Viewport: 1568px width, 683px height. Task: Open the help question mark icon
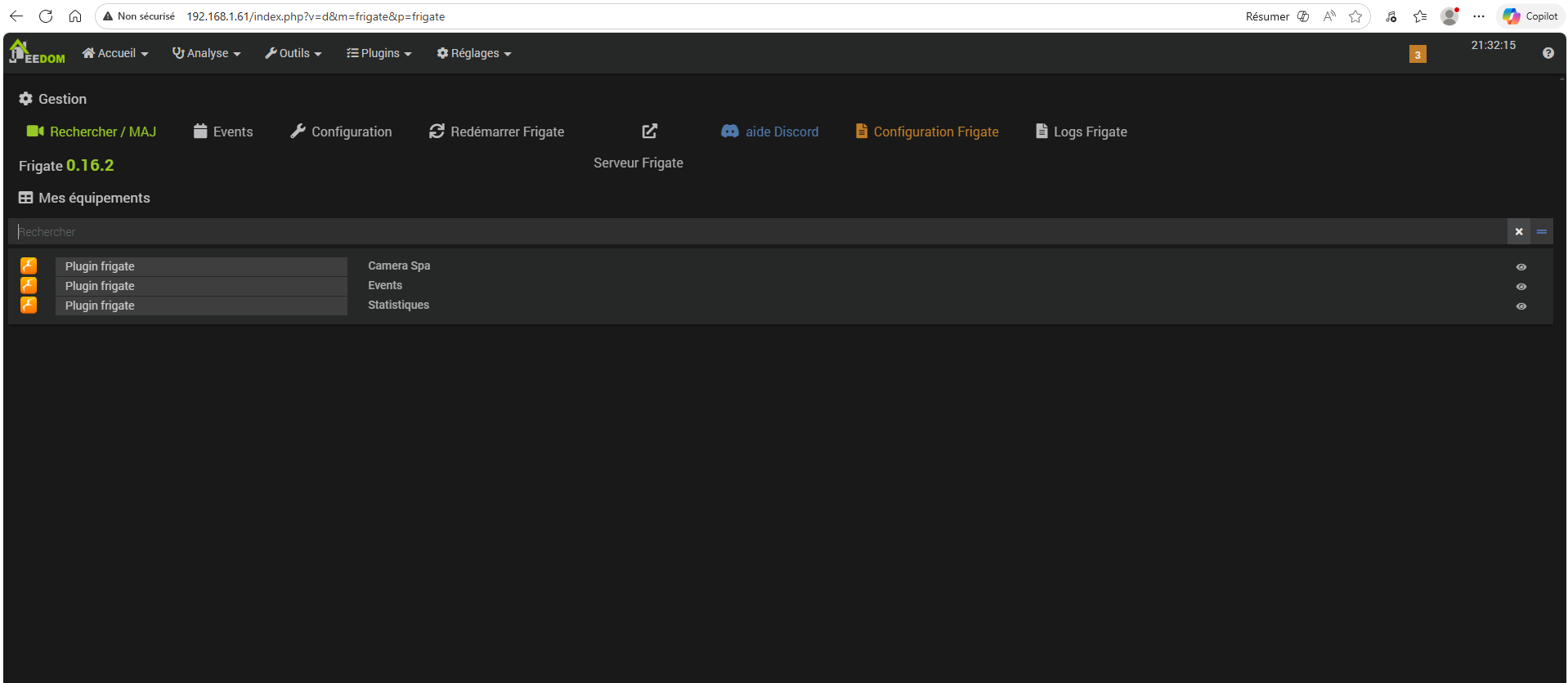[1548, 53]
